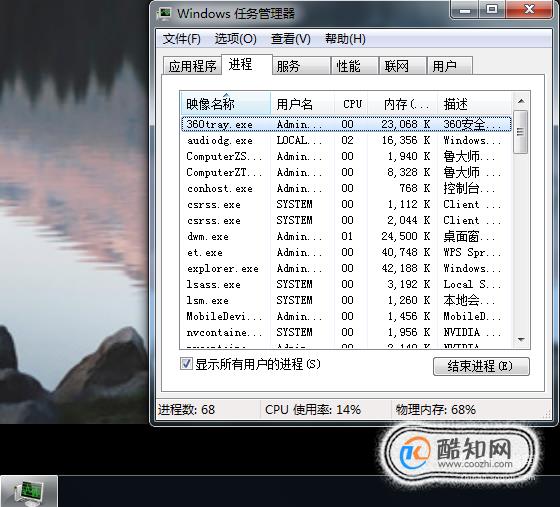Sort the list by CPU column

point(351,104)
